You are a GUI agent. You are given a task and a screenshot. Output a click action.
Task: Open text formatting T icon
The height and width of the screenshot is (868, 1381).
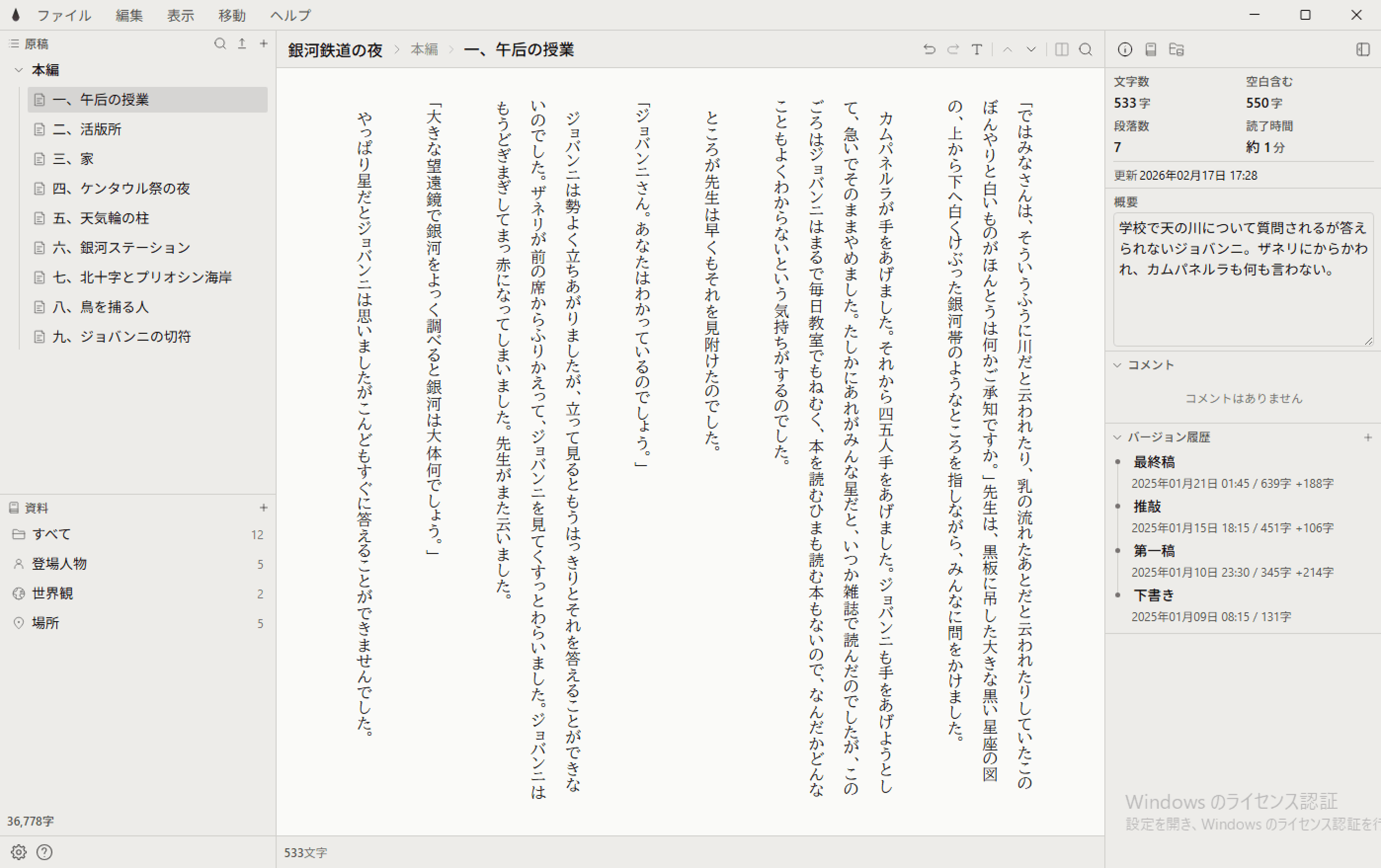(976, 50)
